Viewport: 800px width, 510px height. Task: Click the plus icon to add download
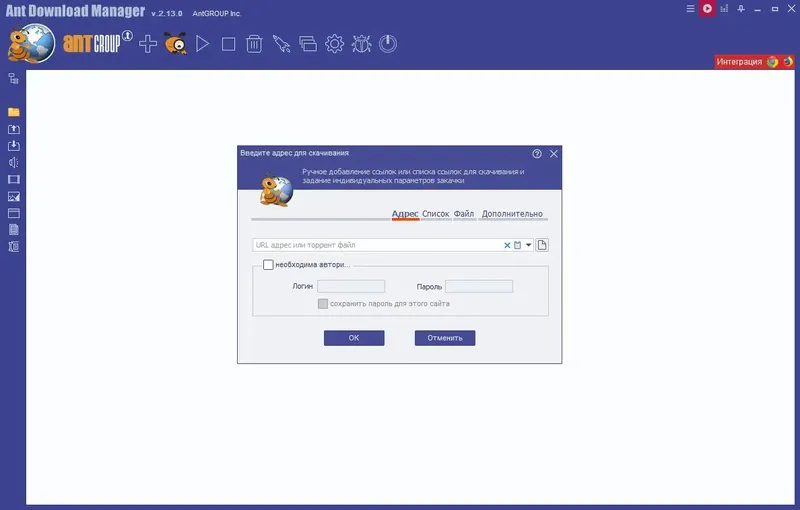148,44
